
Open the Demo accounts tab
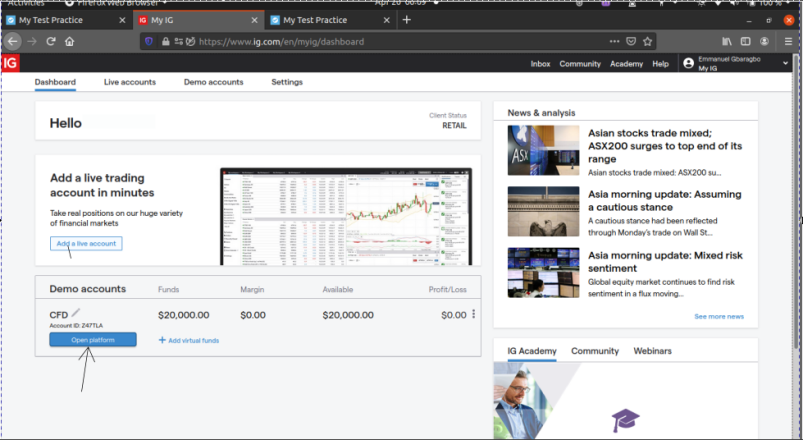coord(213,82)
